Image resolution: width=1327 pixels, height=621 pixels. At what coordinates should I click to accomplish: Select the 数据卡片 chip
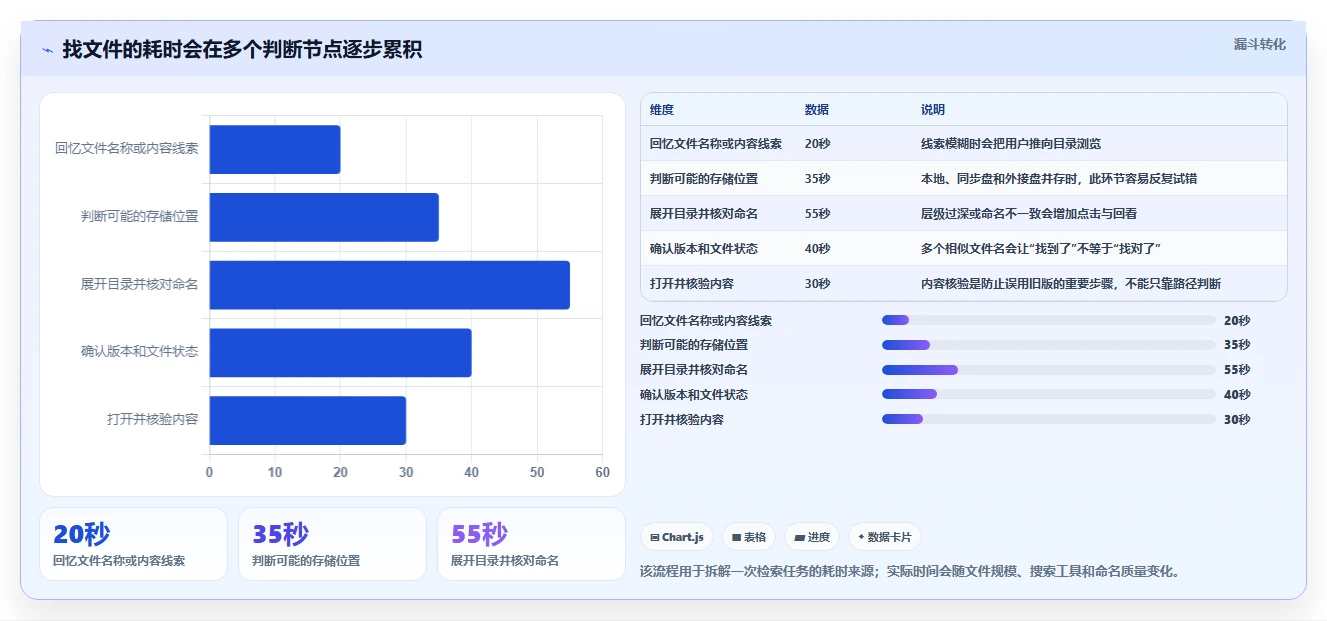[884, 537]
